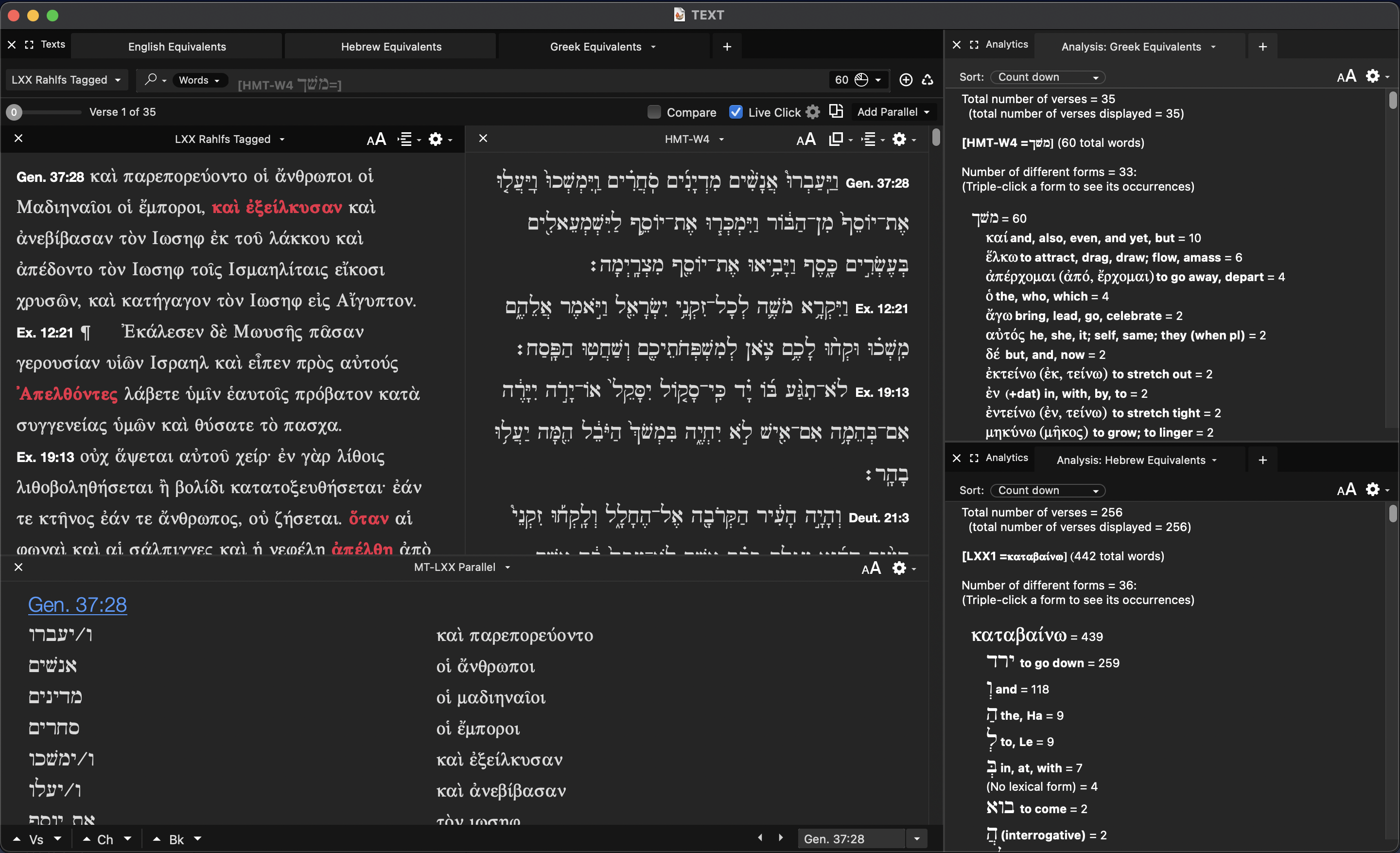Switch to the English Equivalents tab

(x=177, y=47)
